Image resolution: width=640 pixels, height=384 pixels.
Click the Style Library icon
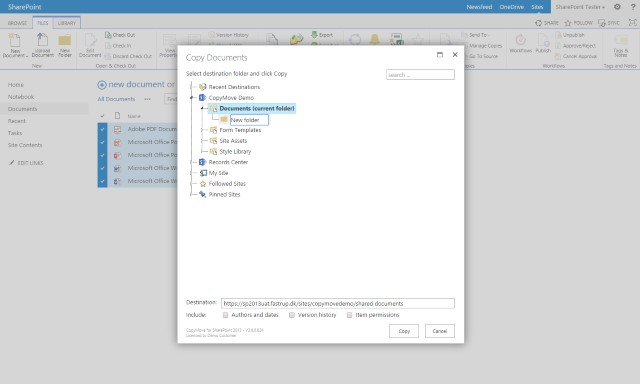point(213,151)
